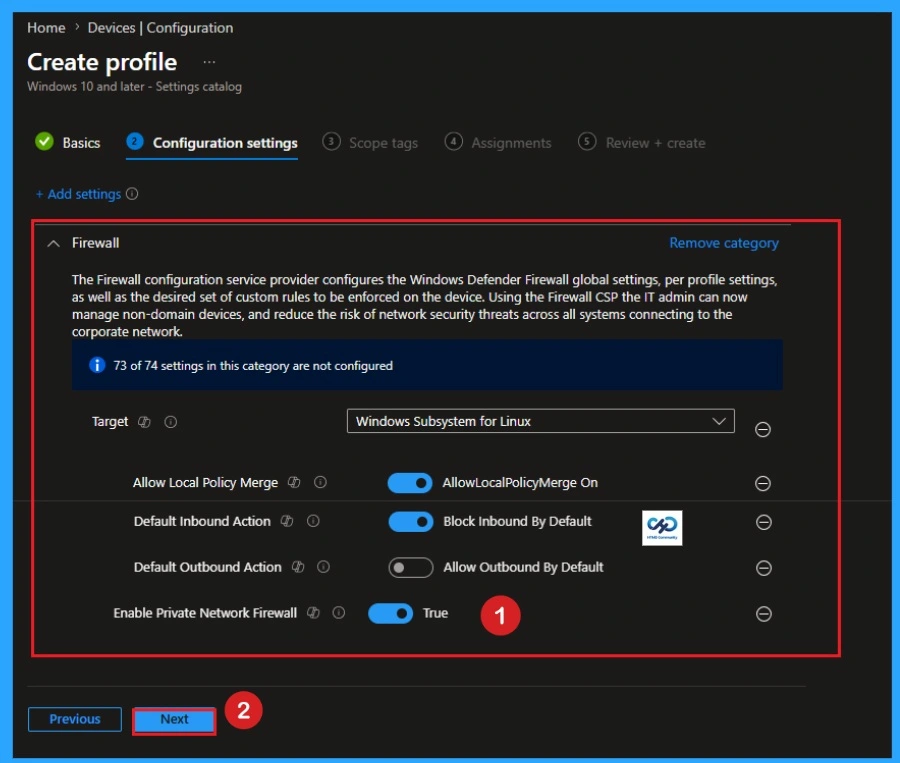Click the AllowLocalPolicyMerge On label
The image size is (900, 763).
coord(520,483)
